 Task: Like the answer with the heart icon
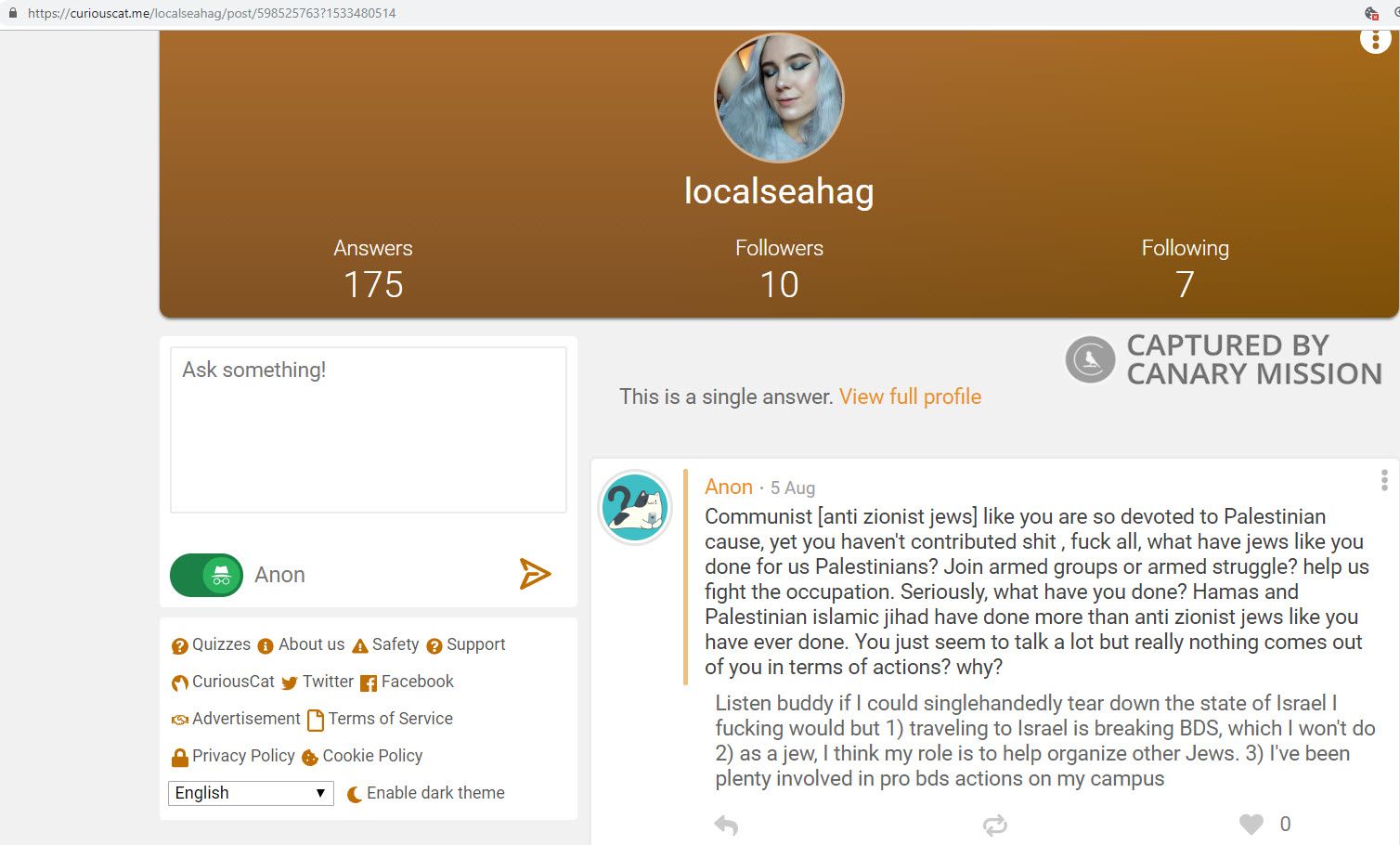[1251, 824]
